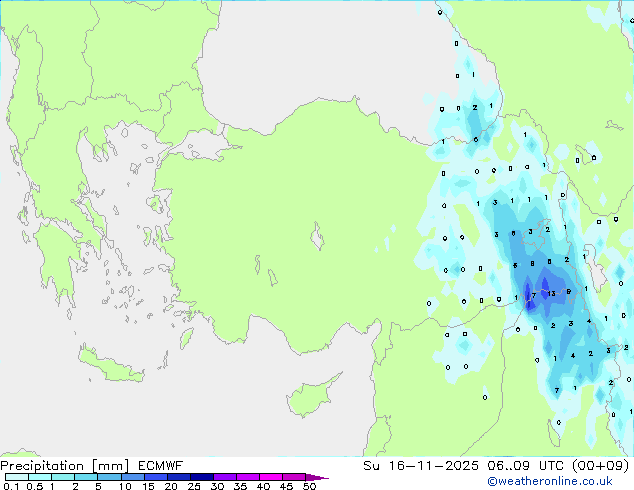Click the "50" legend scale label
This screenshot has width=634, height=490.
click(309, 486)
